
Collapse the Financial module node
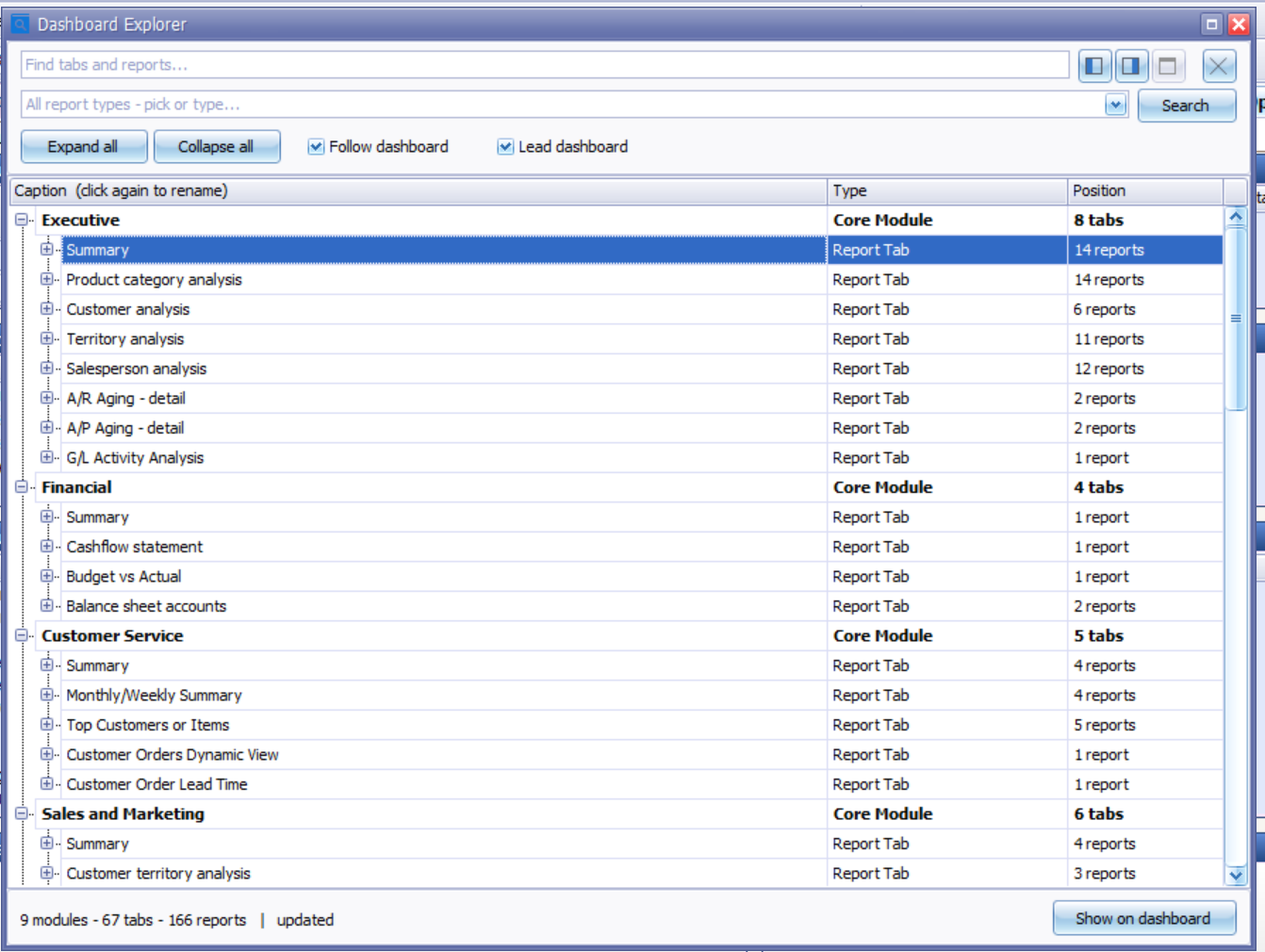pyautogui.click(x=21, y=487)
